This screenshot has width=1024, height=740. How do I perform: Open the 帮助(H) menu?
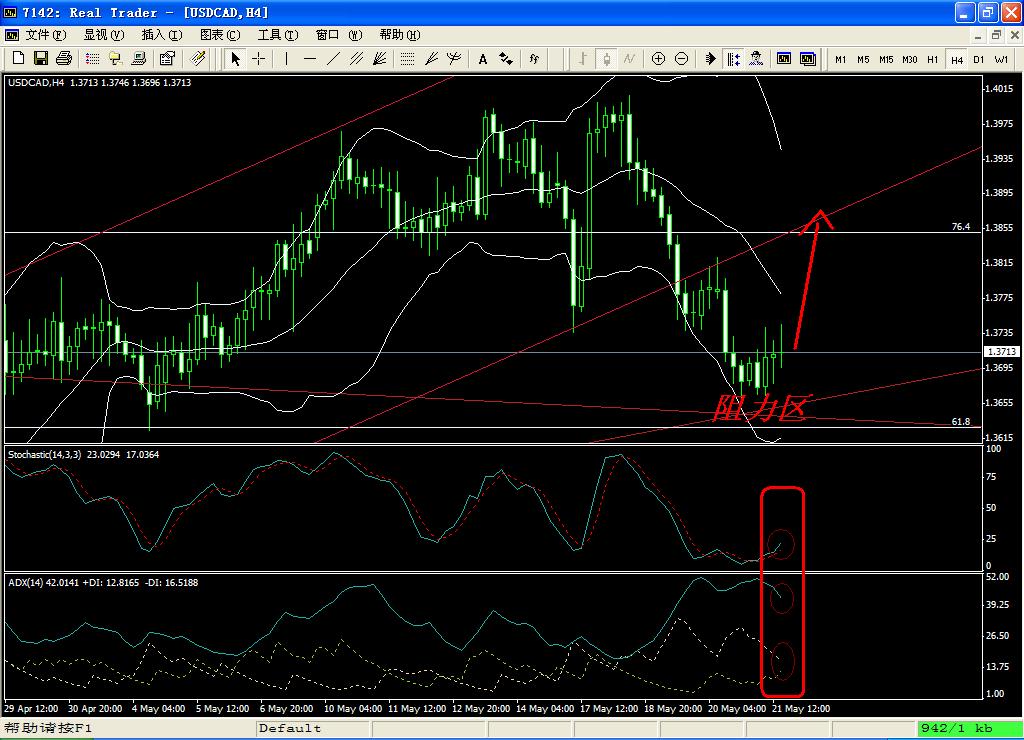coord(400,35)
